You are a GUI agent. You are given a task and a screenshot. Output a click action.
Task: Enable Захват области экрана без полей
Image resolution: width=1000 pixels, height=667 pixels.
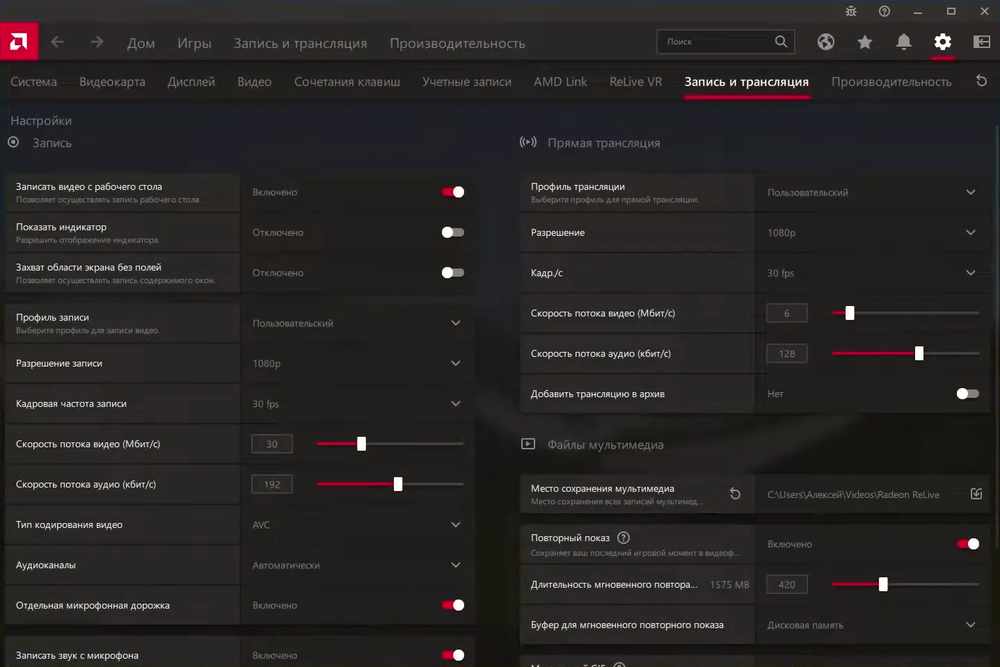(453, 272)
